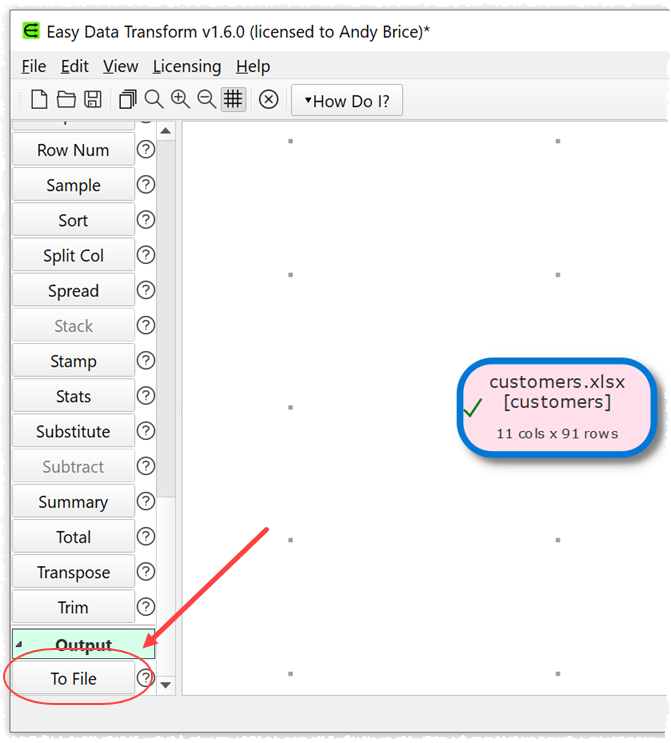Click the duplicate pages toolbar icon
This screenshot has height=743, width=671.
[x=127, y=100]
